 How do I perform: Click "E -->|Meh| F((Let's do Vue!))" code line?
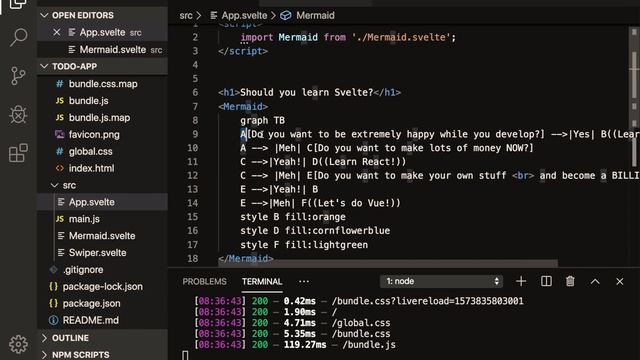coord(320,203)
